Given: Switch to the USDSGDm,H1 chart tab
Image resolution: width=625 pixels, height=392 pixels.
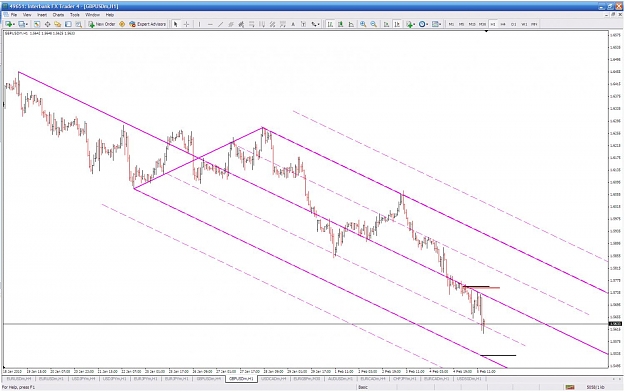Looking at the screenshot, I should tap(470, 378).
